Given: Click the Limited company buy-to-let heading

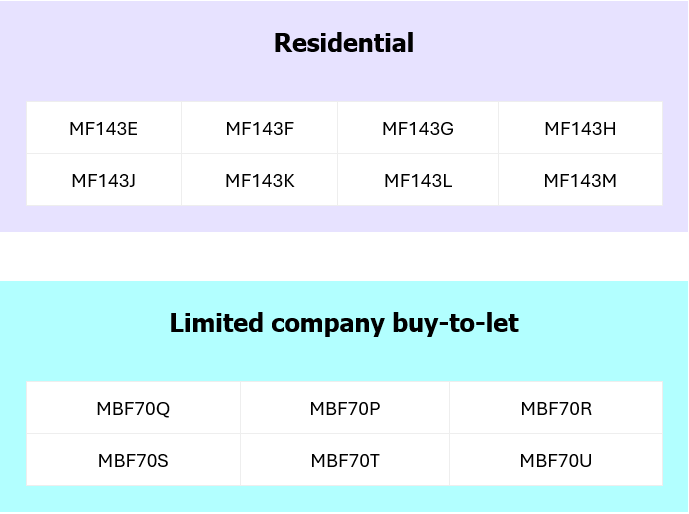Looking at the screenshot, I should [x=344, y=324].
